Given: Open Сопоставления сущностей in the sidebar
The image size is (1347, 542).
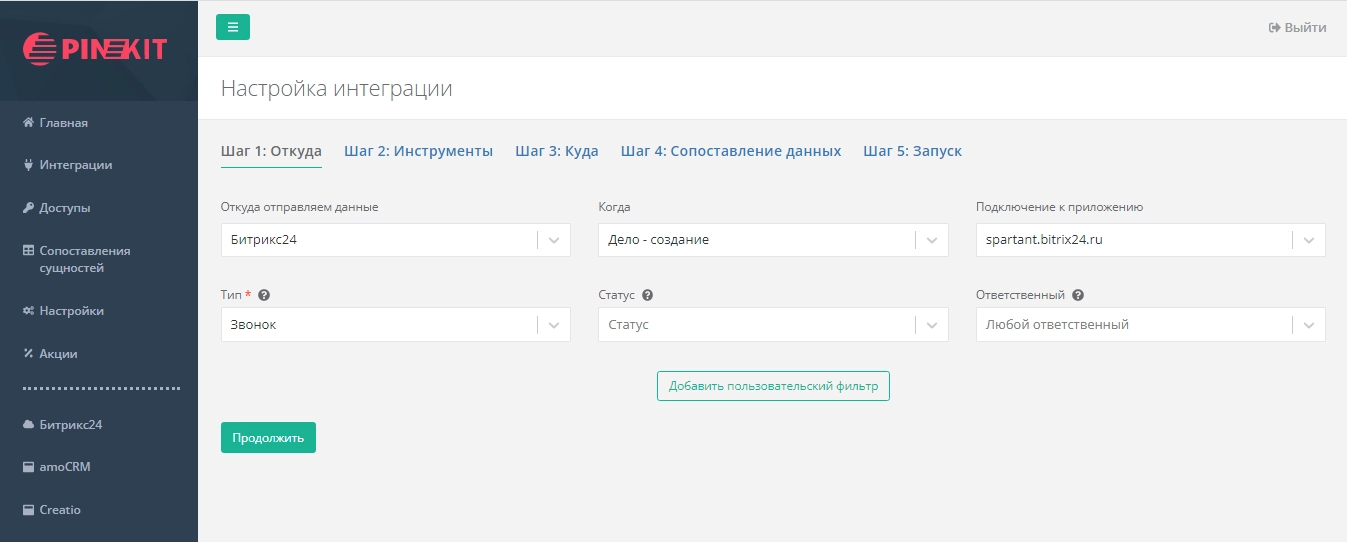Looking at the screenshot, I should (x=84, y=259).
